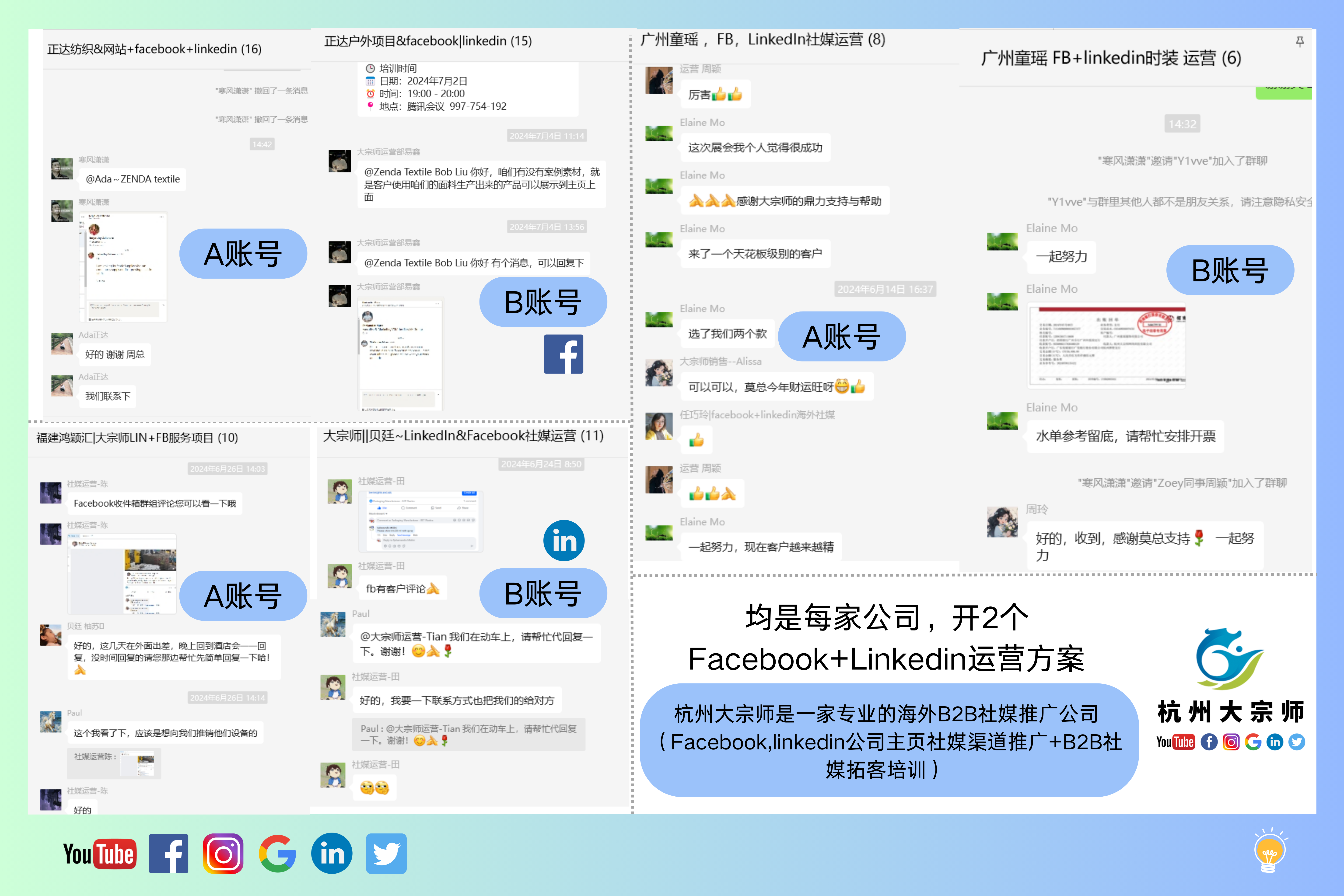Click Elaine Mo avatar beside 这次展会 message

pyautogui.click(x=659, y=134)
